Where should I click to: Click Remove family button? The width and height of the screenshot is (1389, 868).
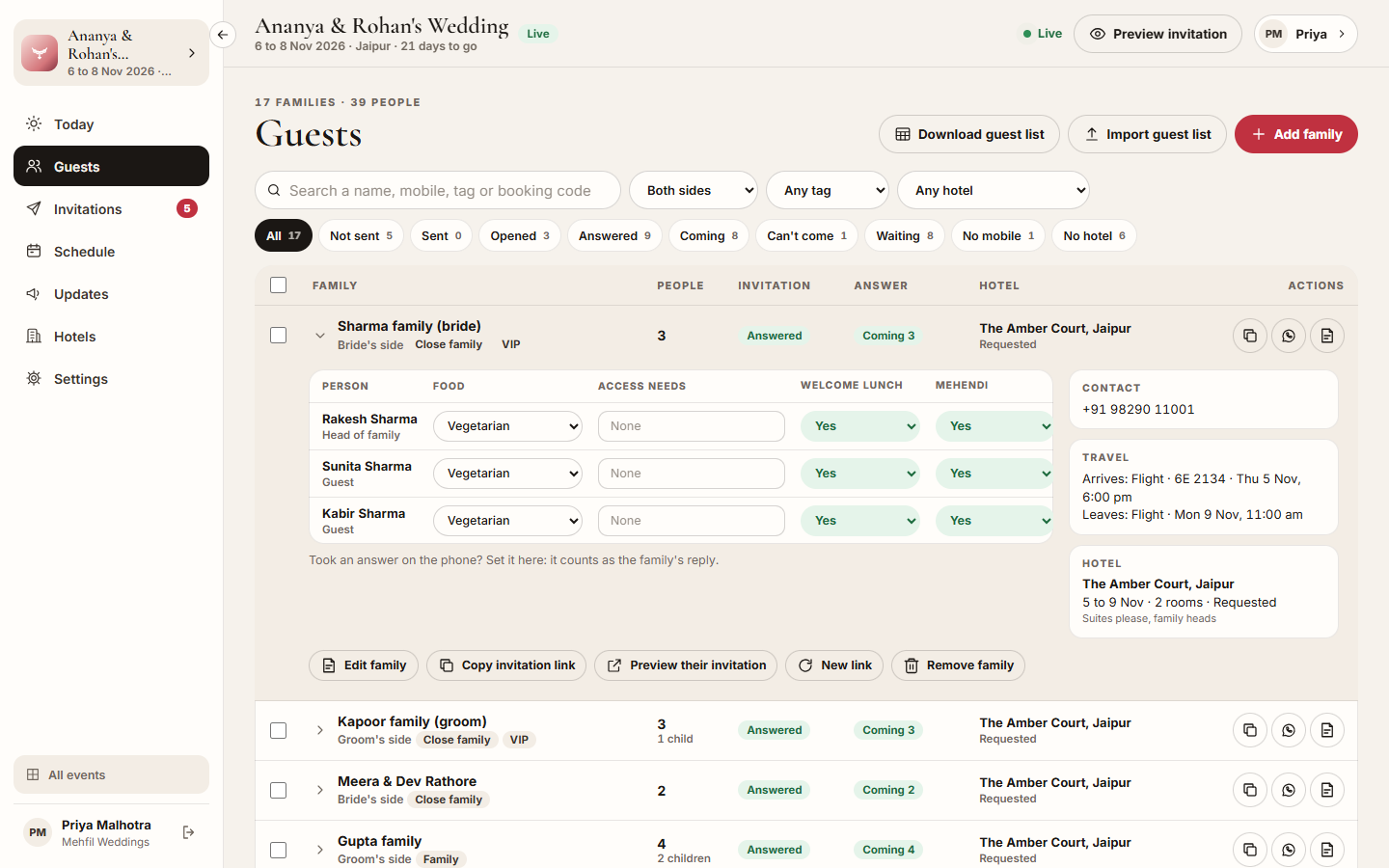[958, 665]
